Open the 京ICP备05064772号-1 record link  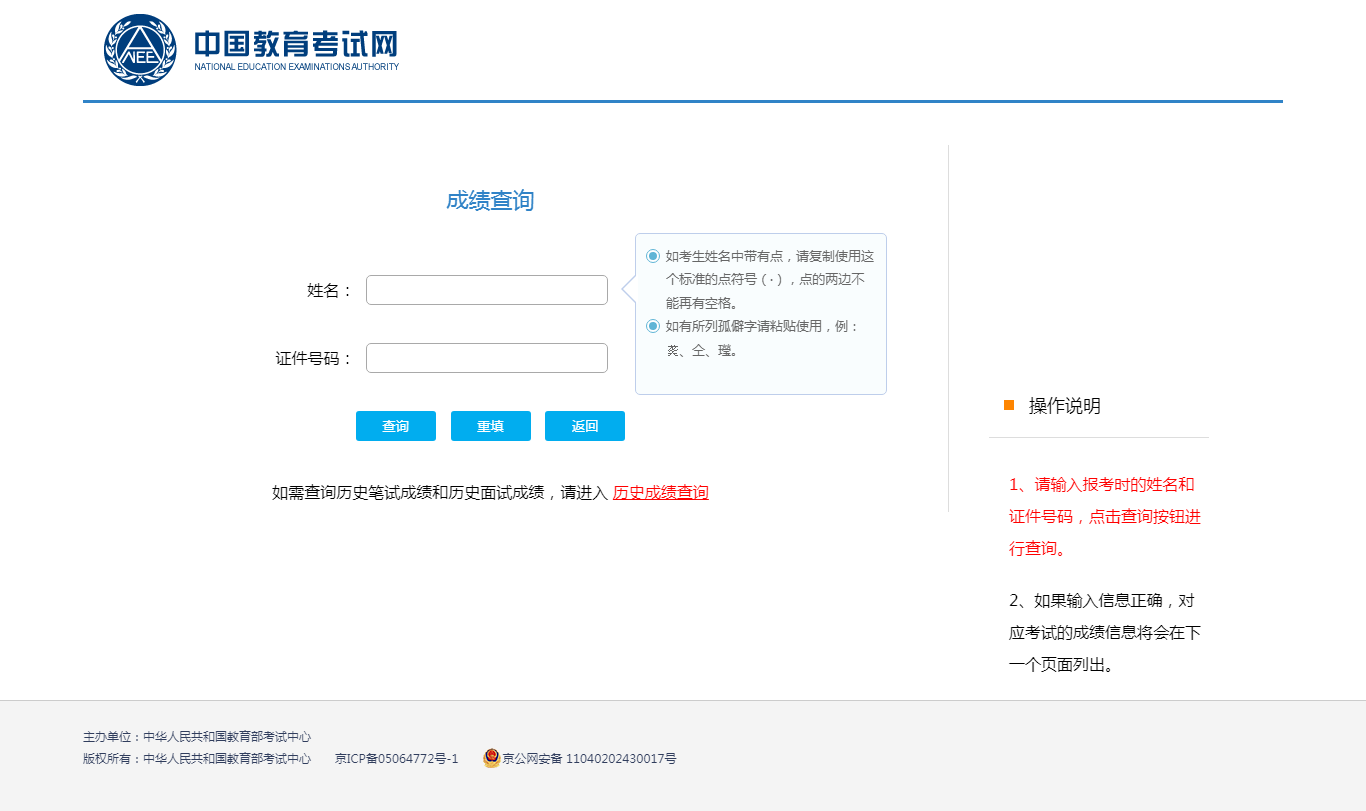tap(396, 758)
